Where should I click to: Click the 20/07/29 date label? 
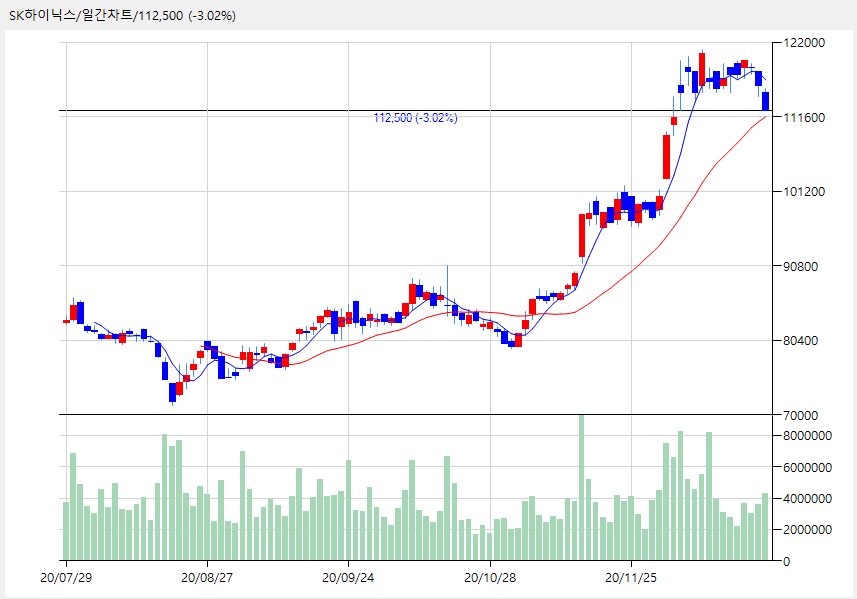(x=66, y=578)
